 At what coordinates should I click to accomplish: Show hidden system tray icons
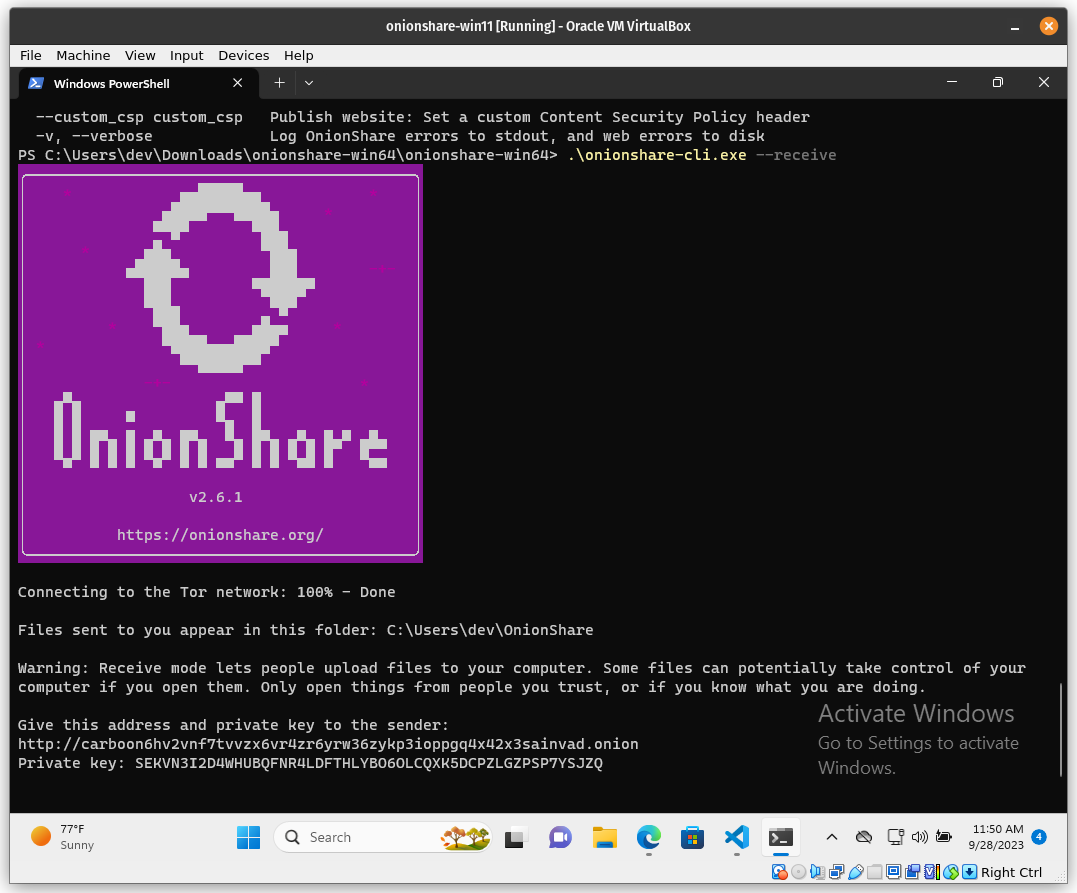(832, 837)
